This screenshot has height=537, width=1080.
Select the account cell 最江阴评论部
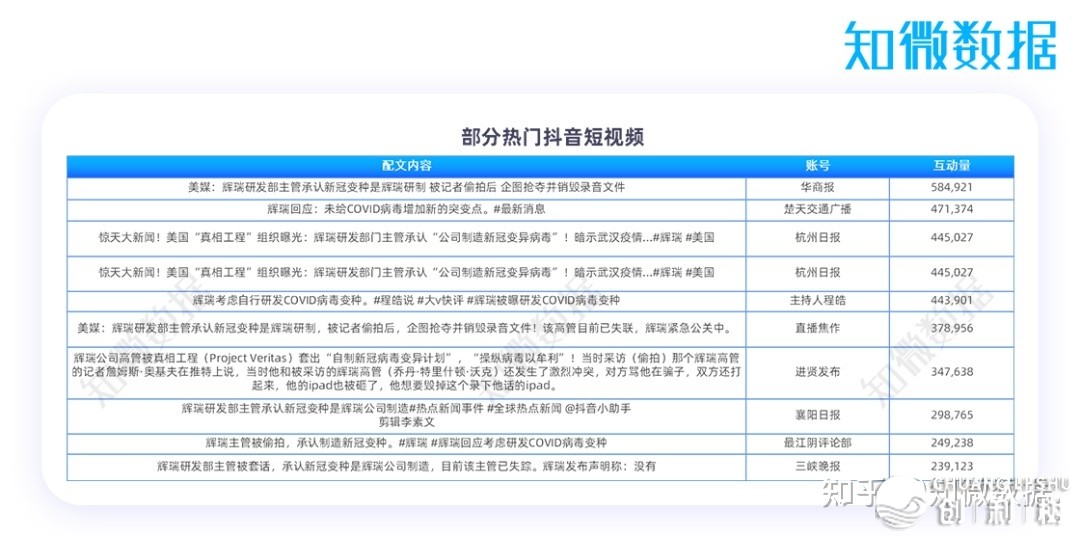(x=818, y=443)
